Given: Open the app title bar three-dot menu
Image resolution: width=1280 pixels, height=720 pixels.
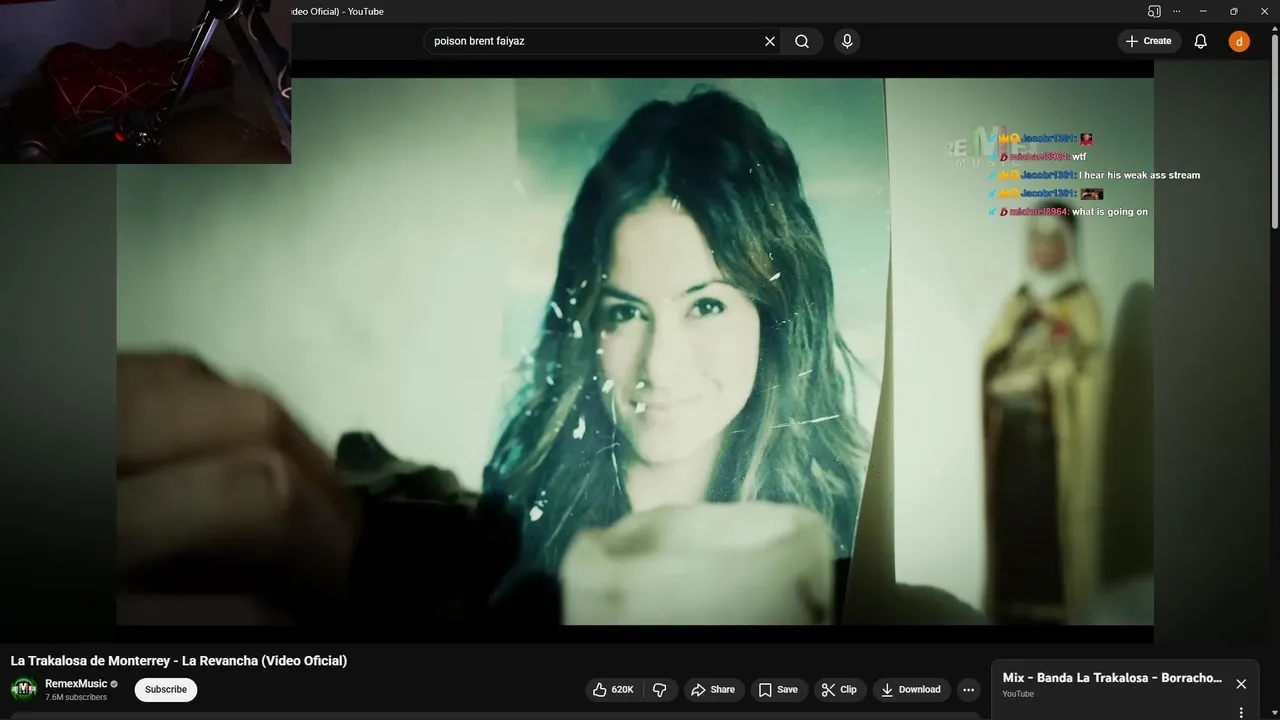Looking at the screenshot, I should coord(1176,11).
